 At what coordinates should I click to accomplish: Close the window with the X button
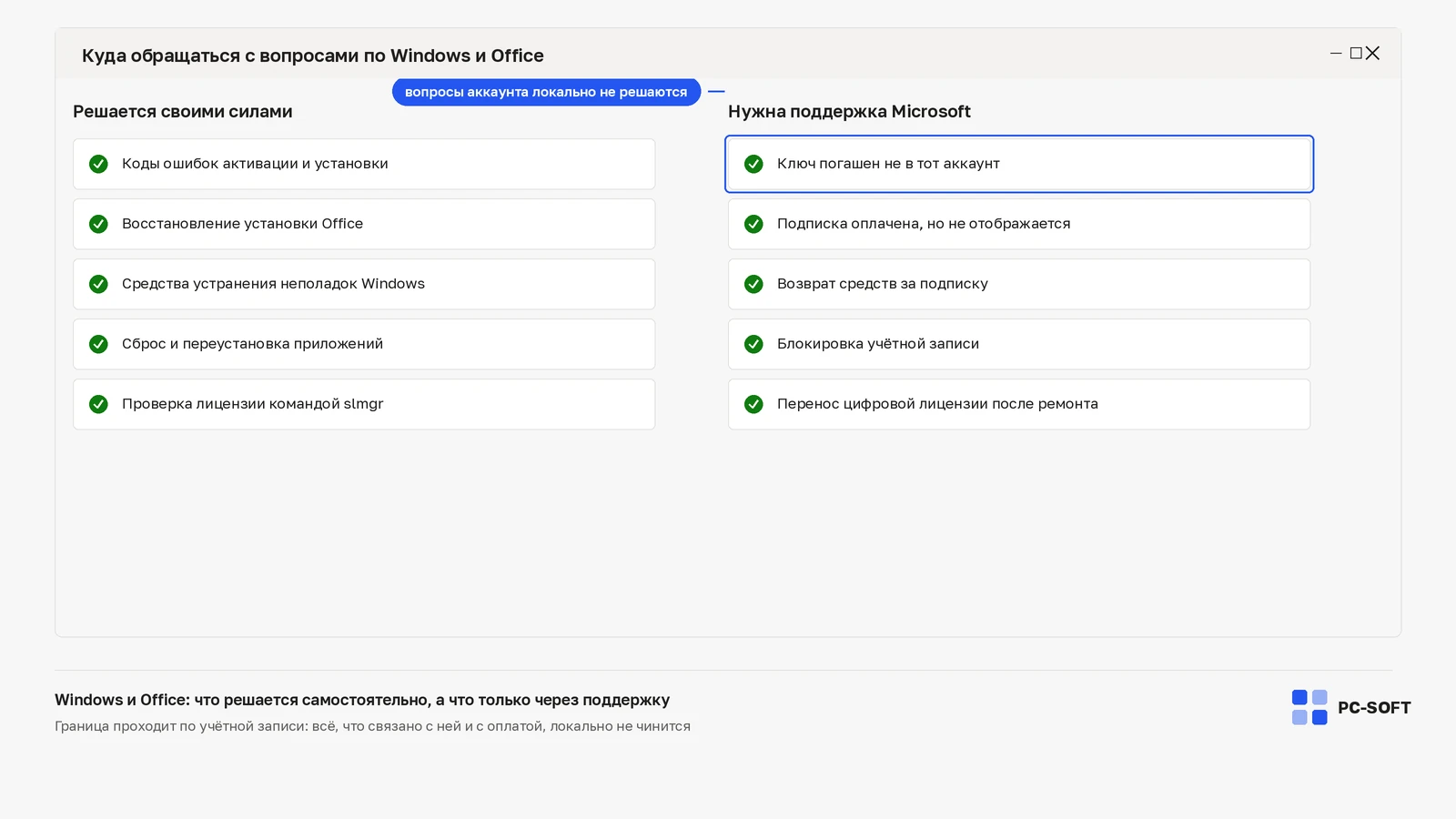(1373, 54)
